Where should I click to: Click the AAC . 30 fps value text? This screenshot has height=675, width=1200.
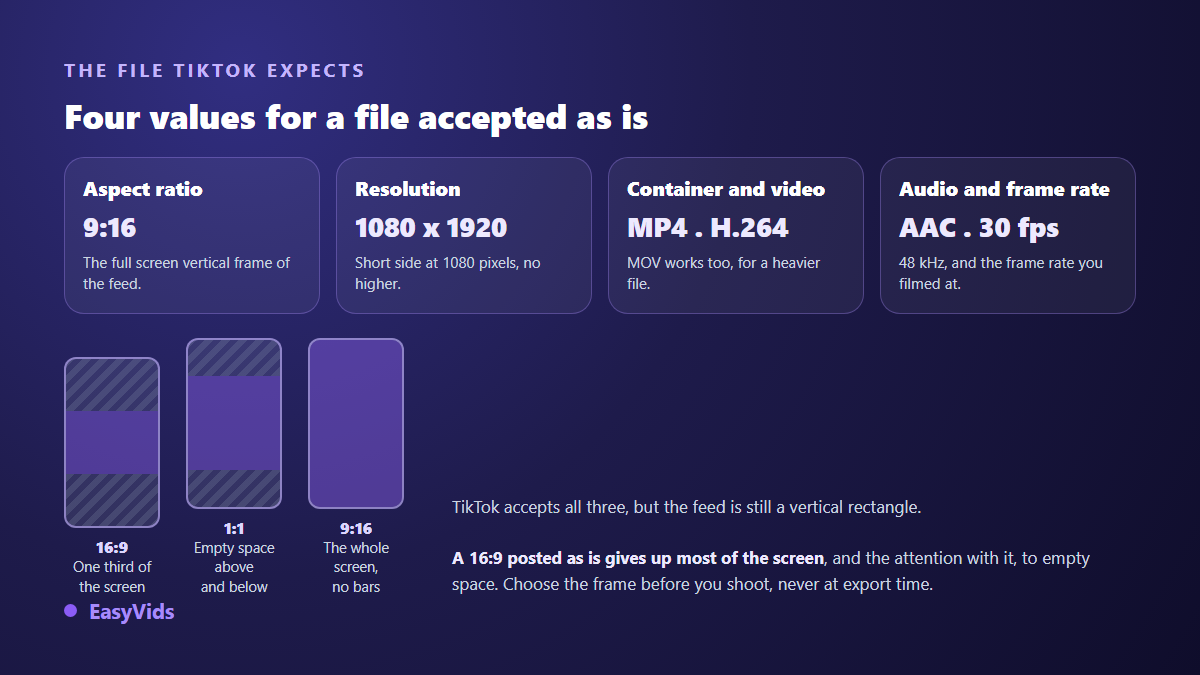coord(979,228)
